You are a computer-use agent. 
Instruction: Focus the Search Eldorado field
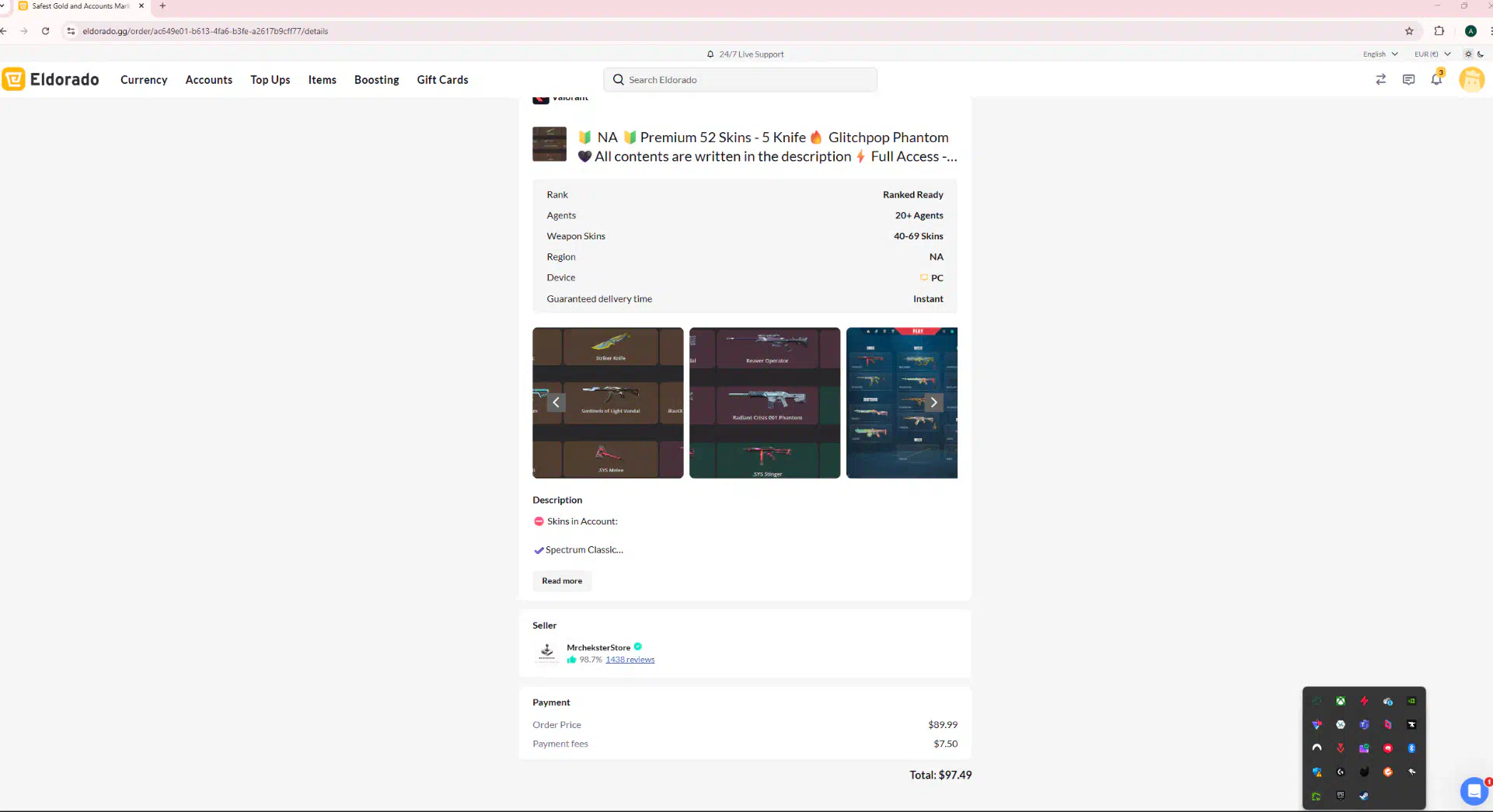[740, 79]
